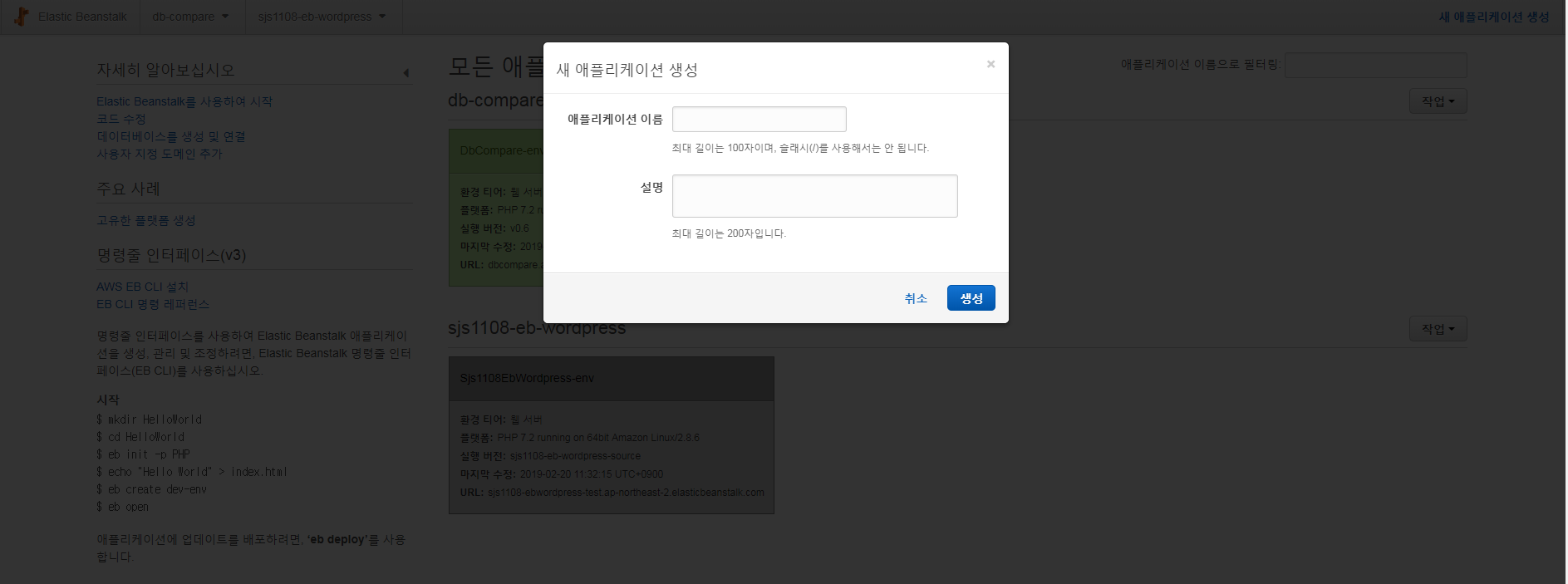Click PHP 7.2 running on 64bit platform text

598,438
